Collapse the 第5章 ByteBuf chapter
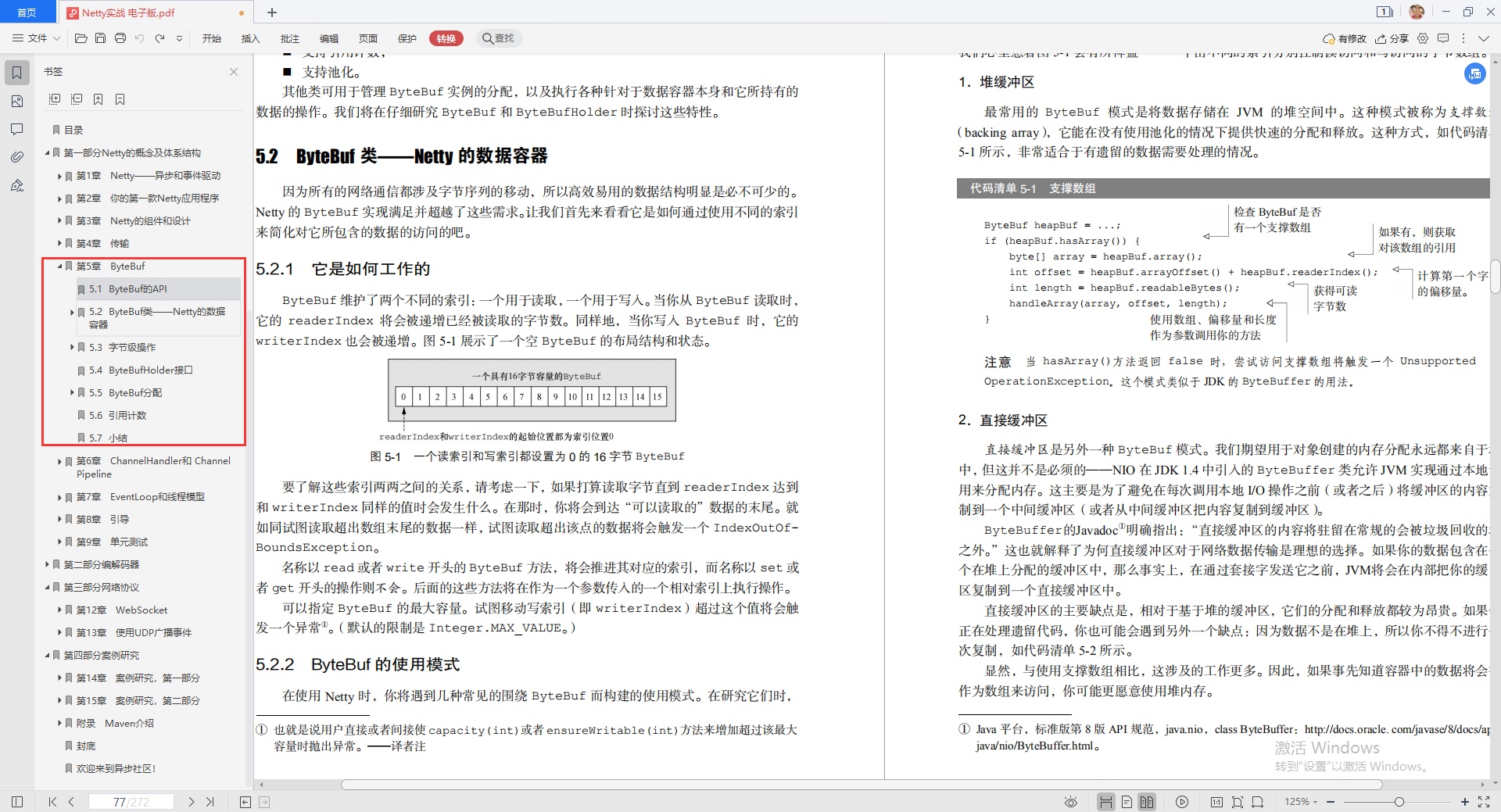 59,266
